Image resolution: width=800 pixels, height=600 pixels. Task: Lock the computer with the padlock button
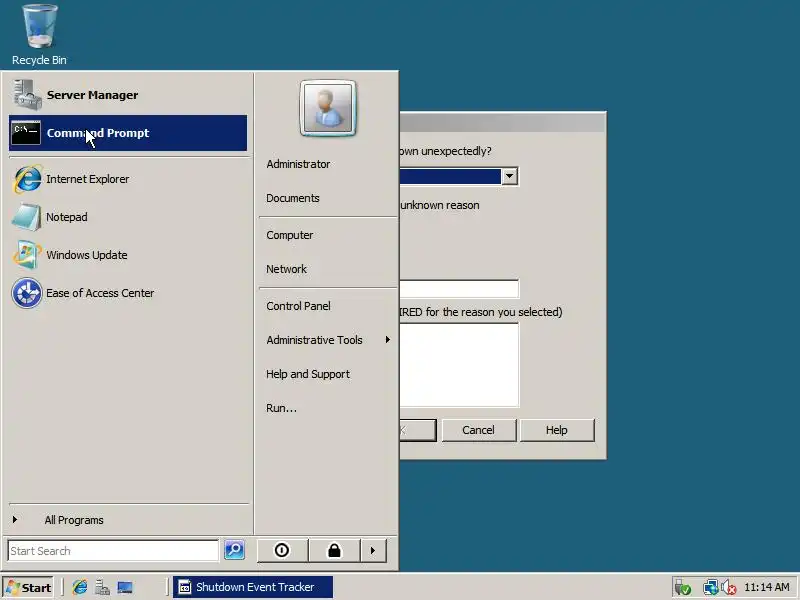(x=335, y=551)
